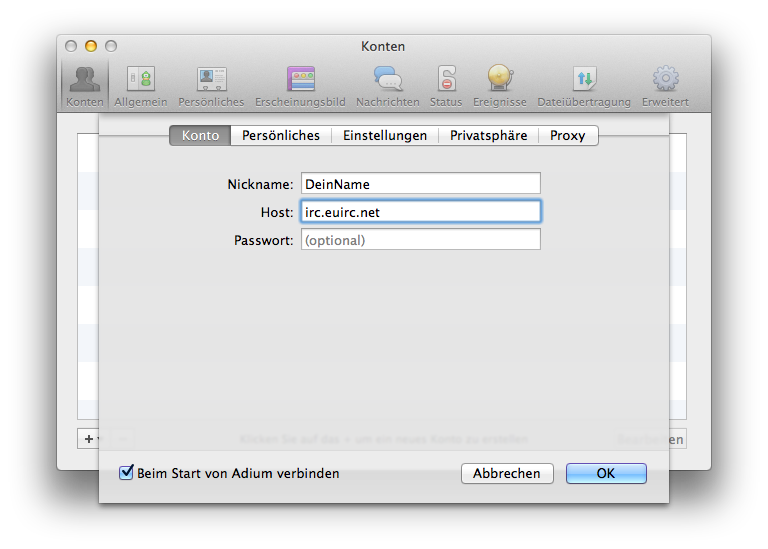Show the Status preferences pane

[x=446, y=85]
